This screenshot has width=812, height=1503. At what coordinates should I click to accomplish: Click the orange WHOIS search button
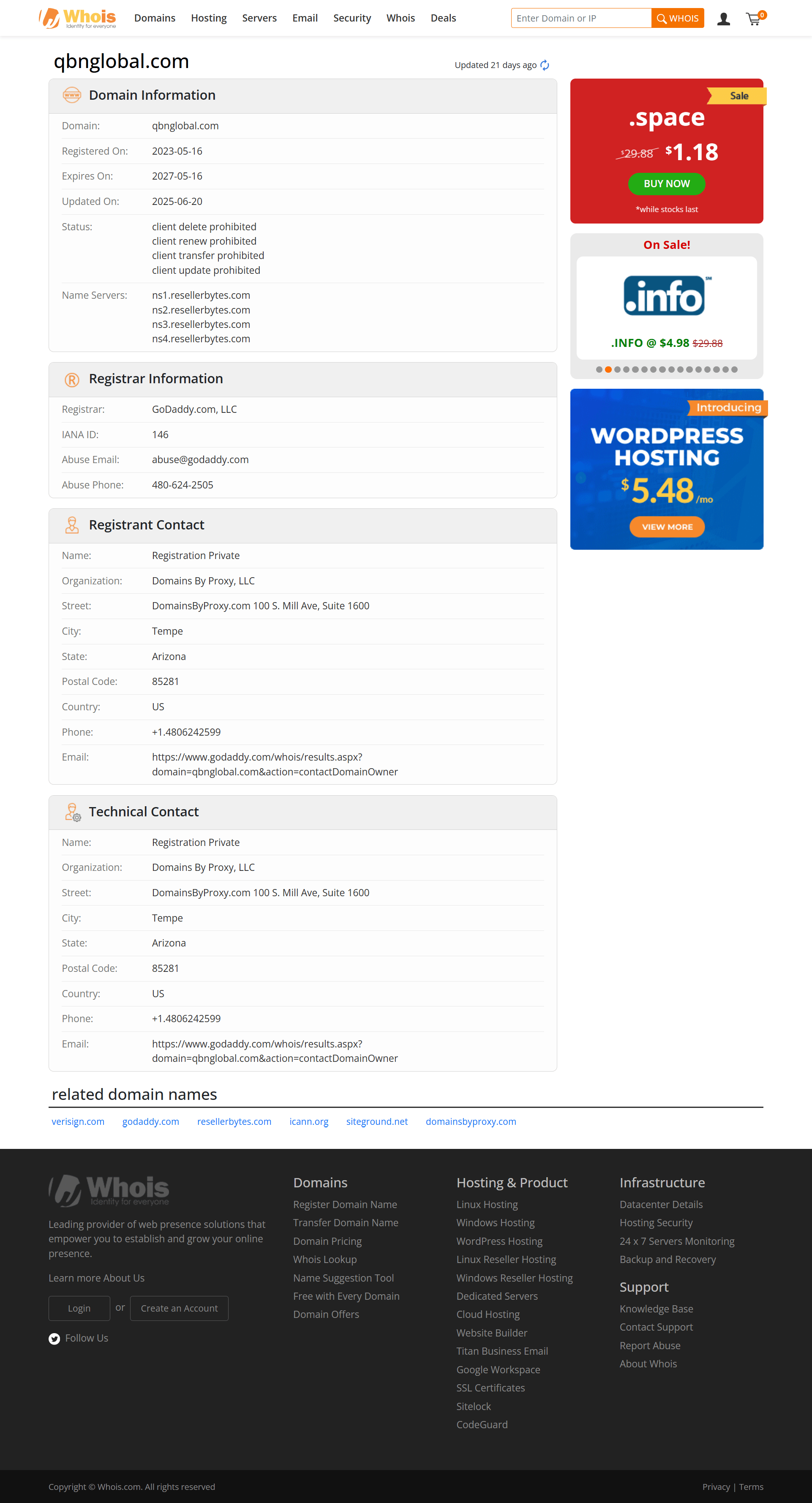(x=678, y=18)
